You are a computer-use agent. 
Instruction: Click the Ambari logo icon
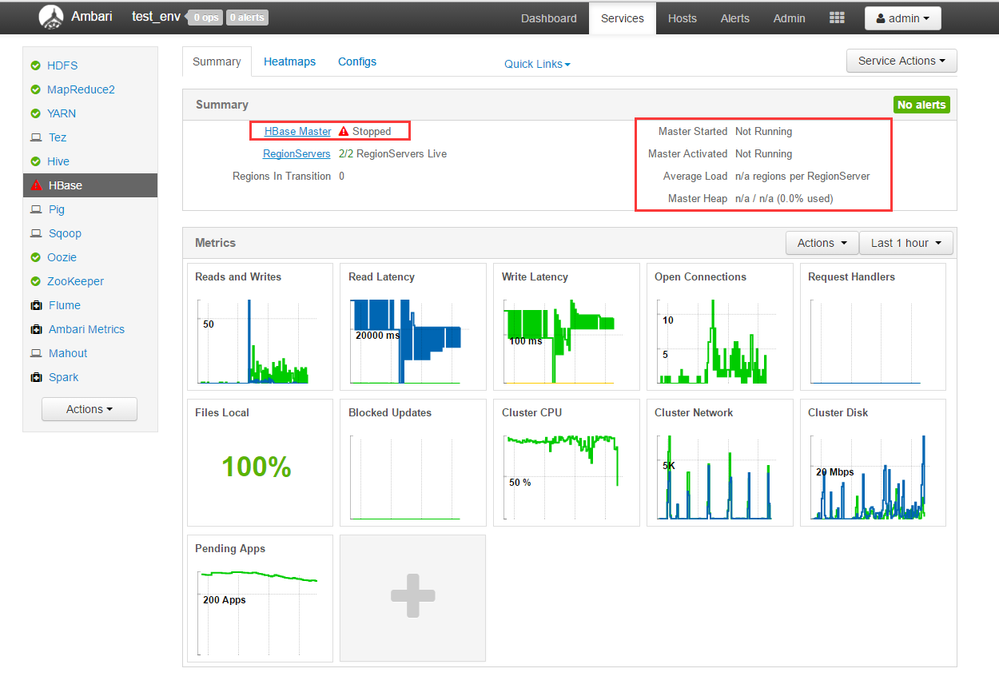(x=51, y=17)
